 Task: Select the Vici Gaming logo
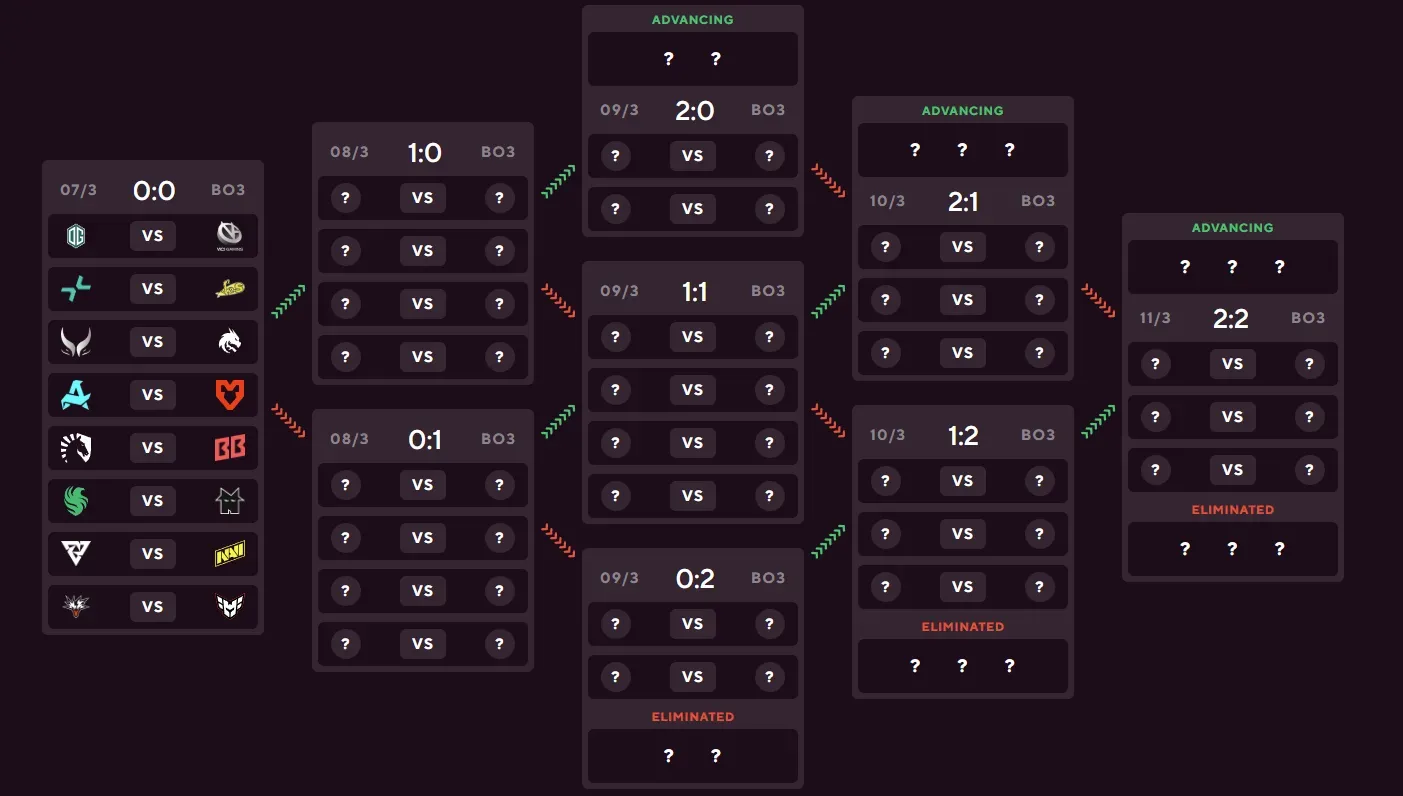click(x=230, y=236)
